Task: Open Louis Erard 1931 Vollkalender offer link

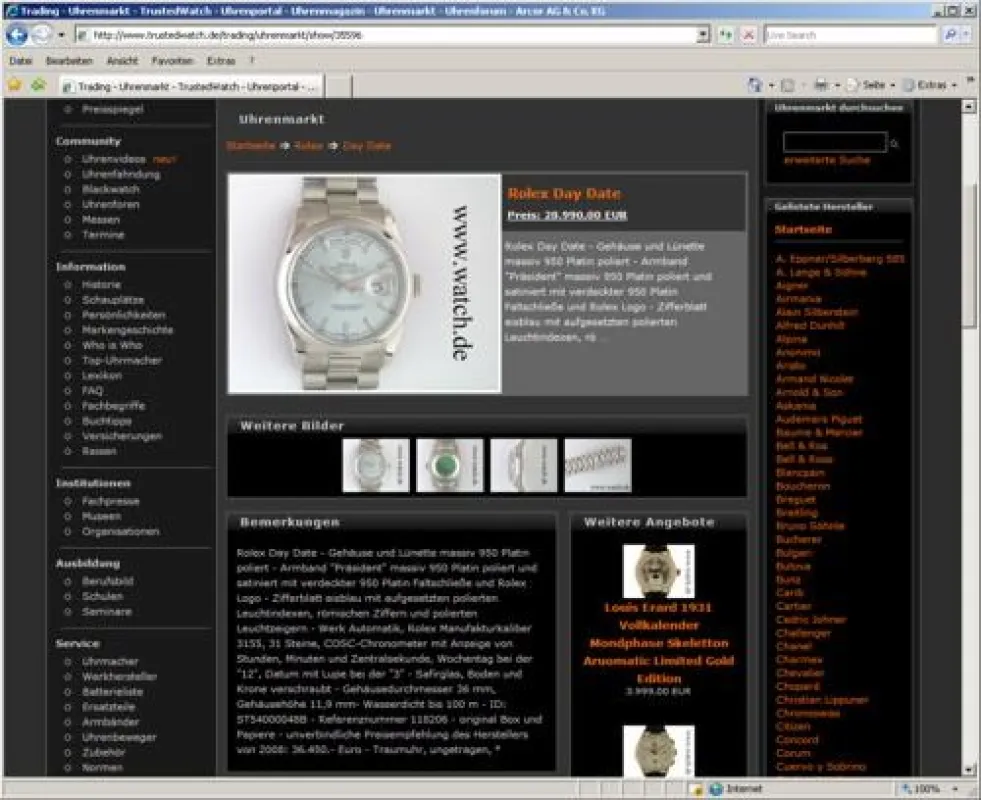Action: click(x=659, y=643)
